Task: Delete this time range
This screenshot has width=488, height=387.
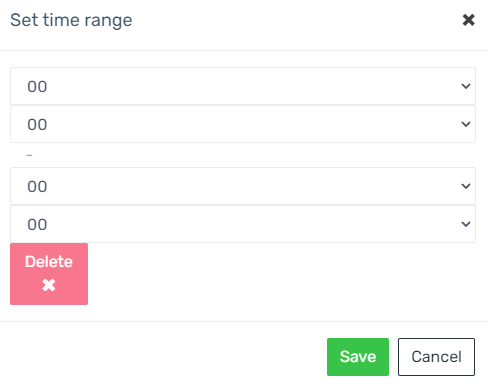Action: (49, 274)
